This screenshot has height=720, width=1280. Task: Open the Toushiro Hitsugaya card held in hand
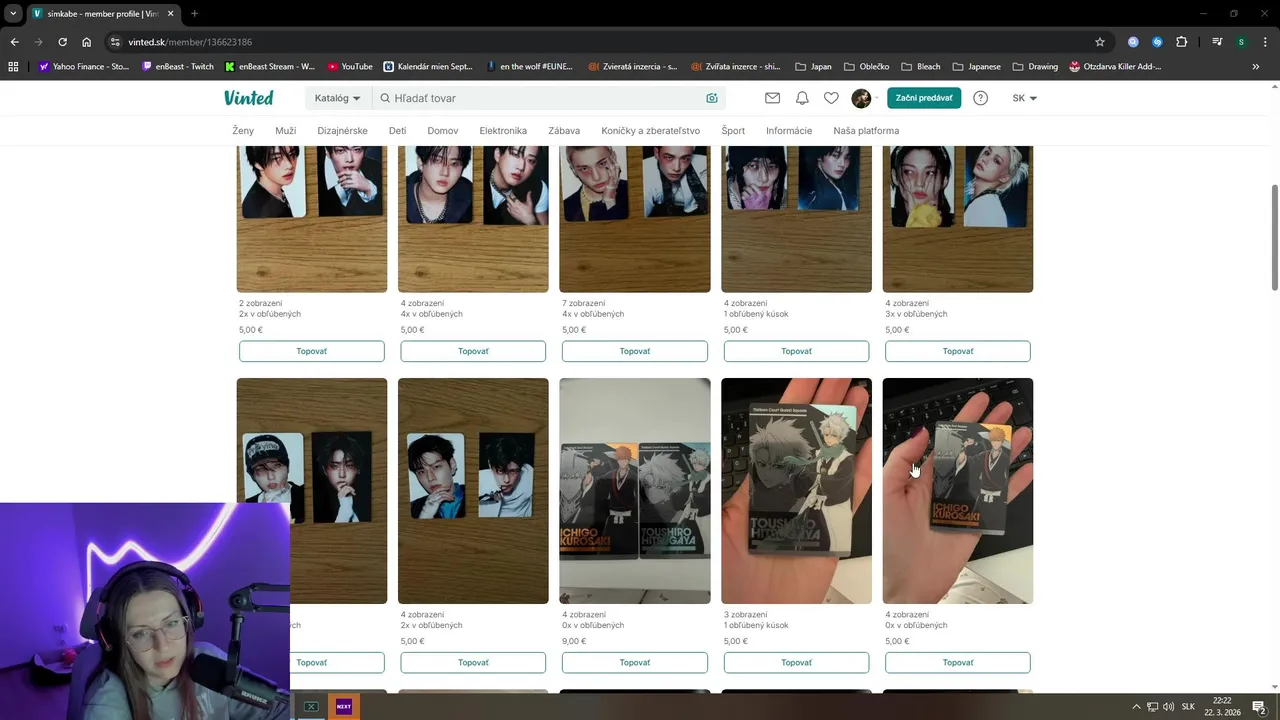click(796, 490)
